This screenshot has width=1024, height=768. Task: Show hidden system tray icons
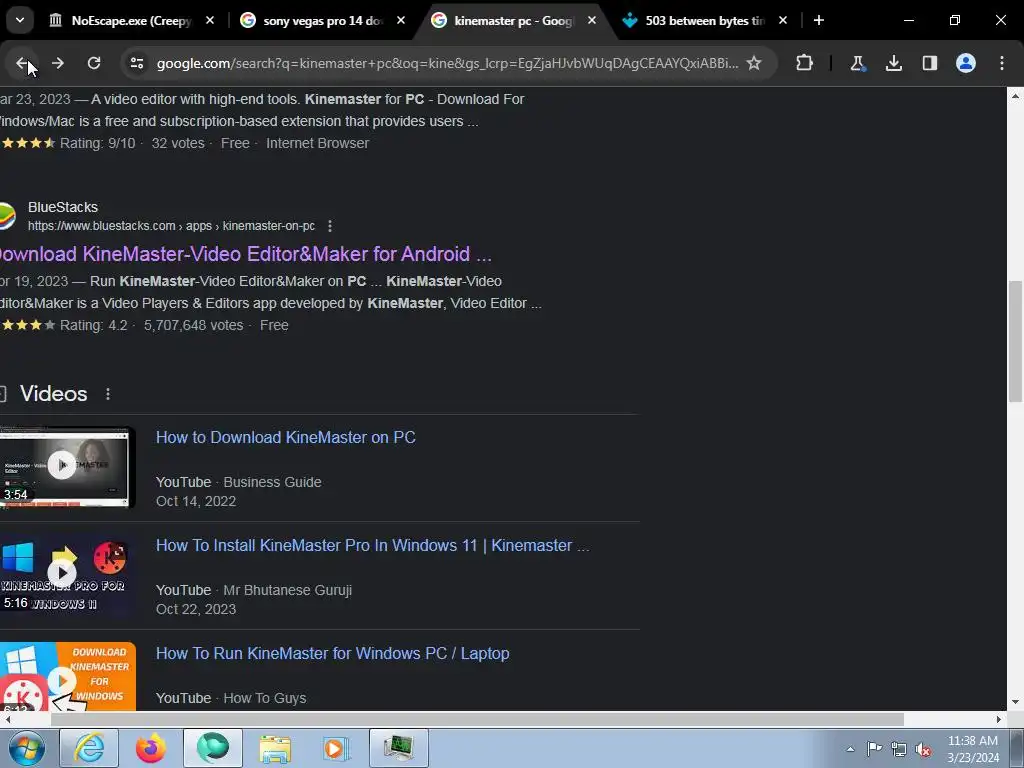click(x=850, y=749)
